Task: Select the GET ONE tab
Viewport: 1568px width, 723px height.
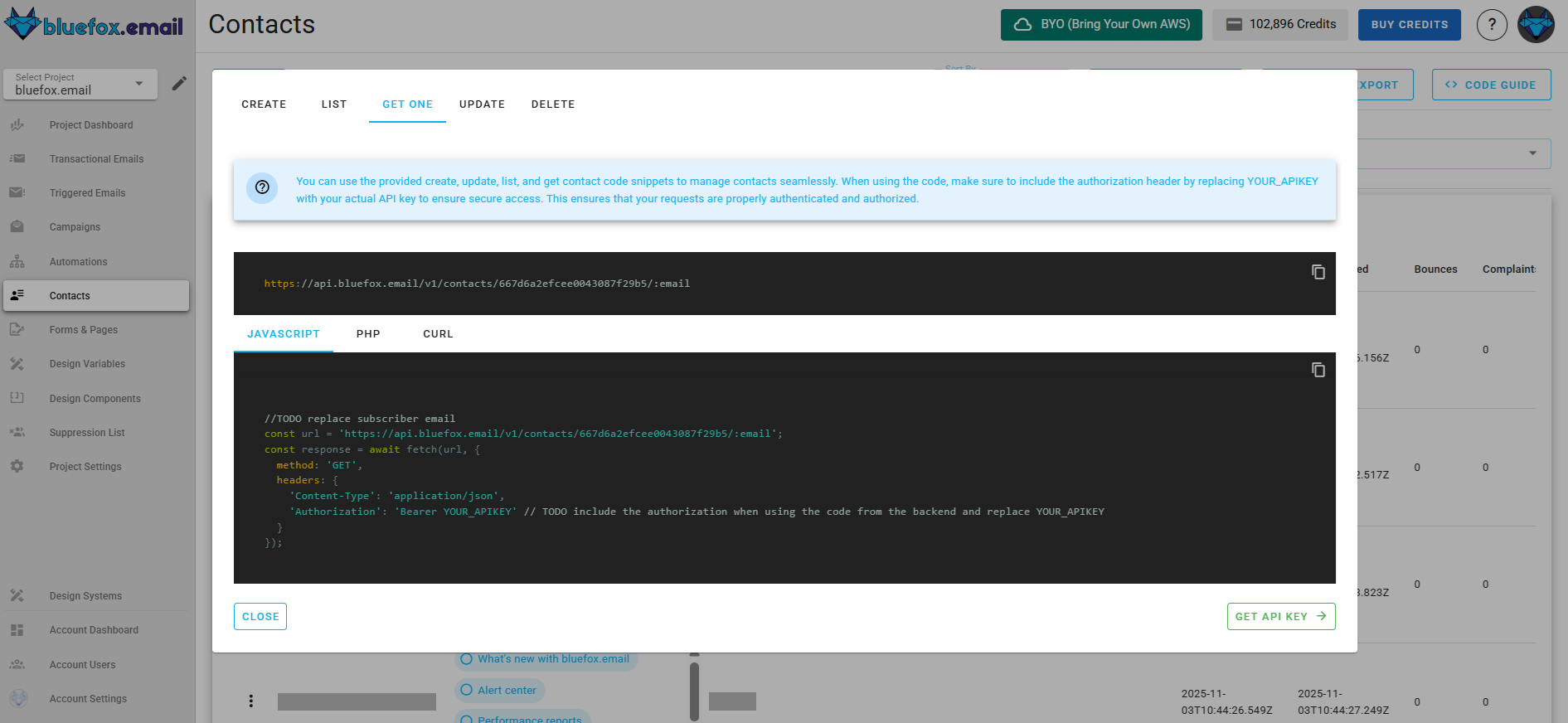Action: click(x=407, y=104)
